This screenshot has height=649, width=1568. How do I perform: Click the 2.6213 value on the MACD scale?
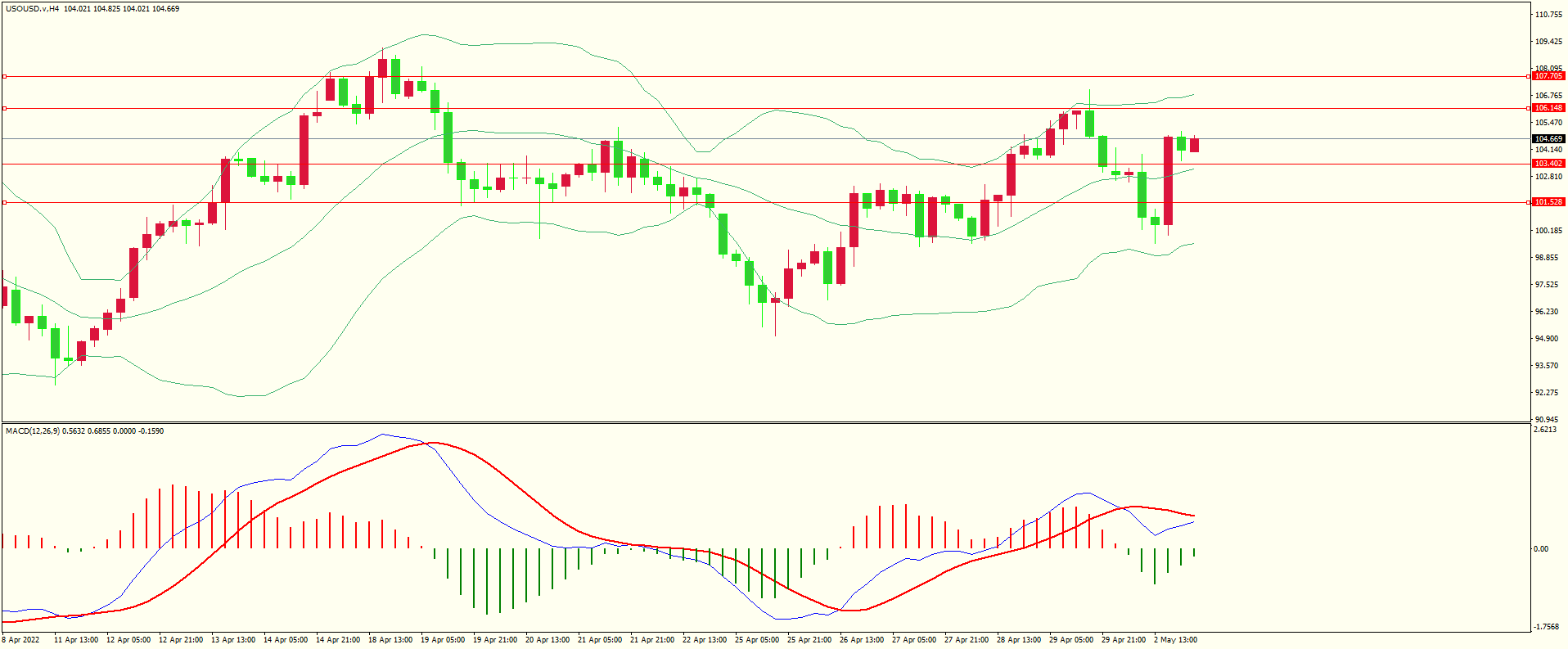1545,430
